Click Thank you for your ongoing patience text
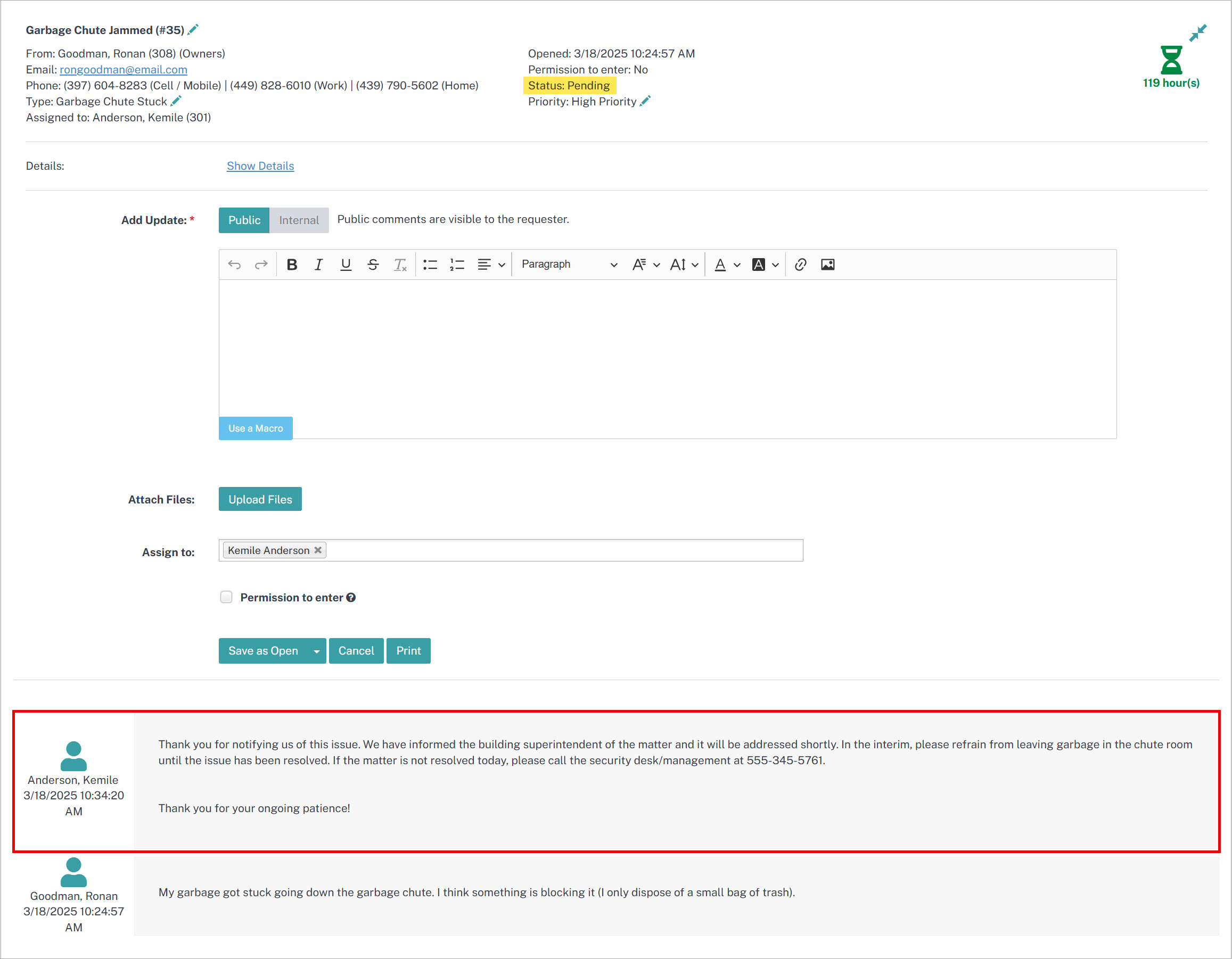The width and height of the screenshot is (1232, 959). pos(254,808)
